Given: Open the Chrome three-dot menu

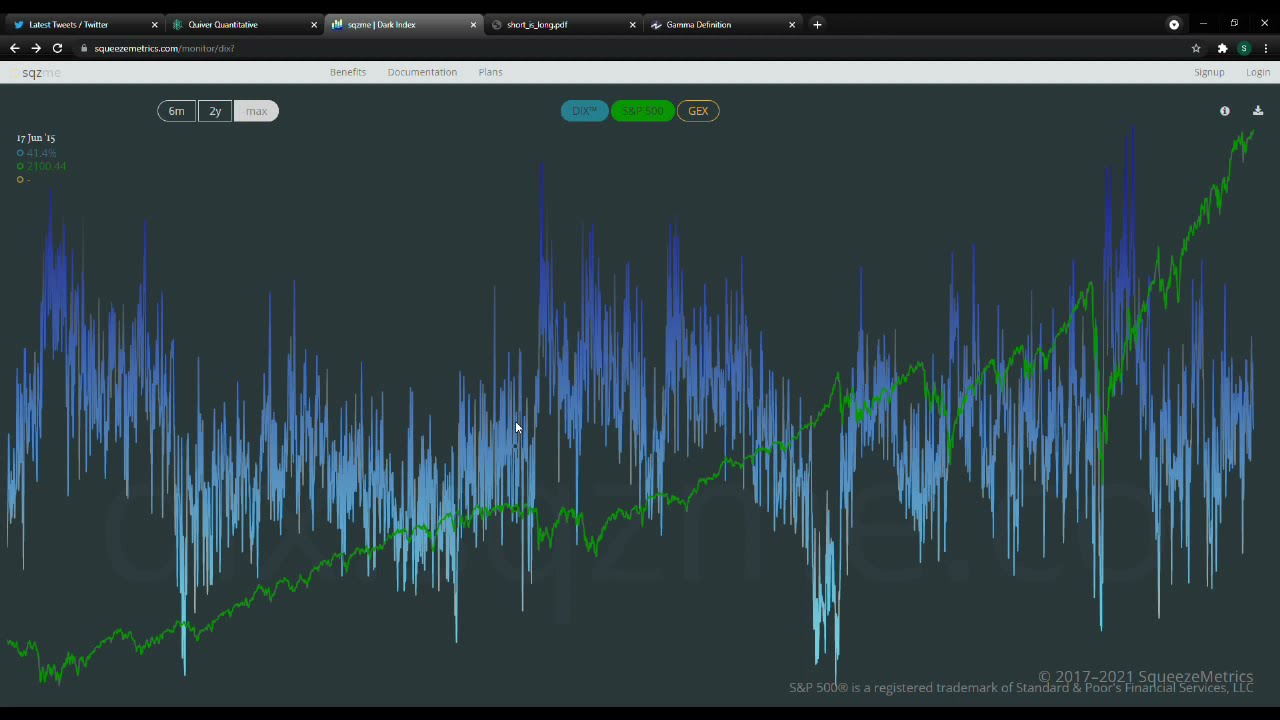Looking at the screenshot, I should point(1265,48).
